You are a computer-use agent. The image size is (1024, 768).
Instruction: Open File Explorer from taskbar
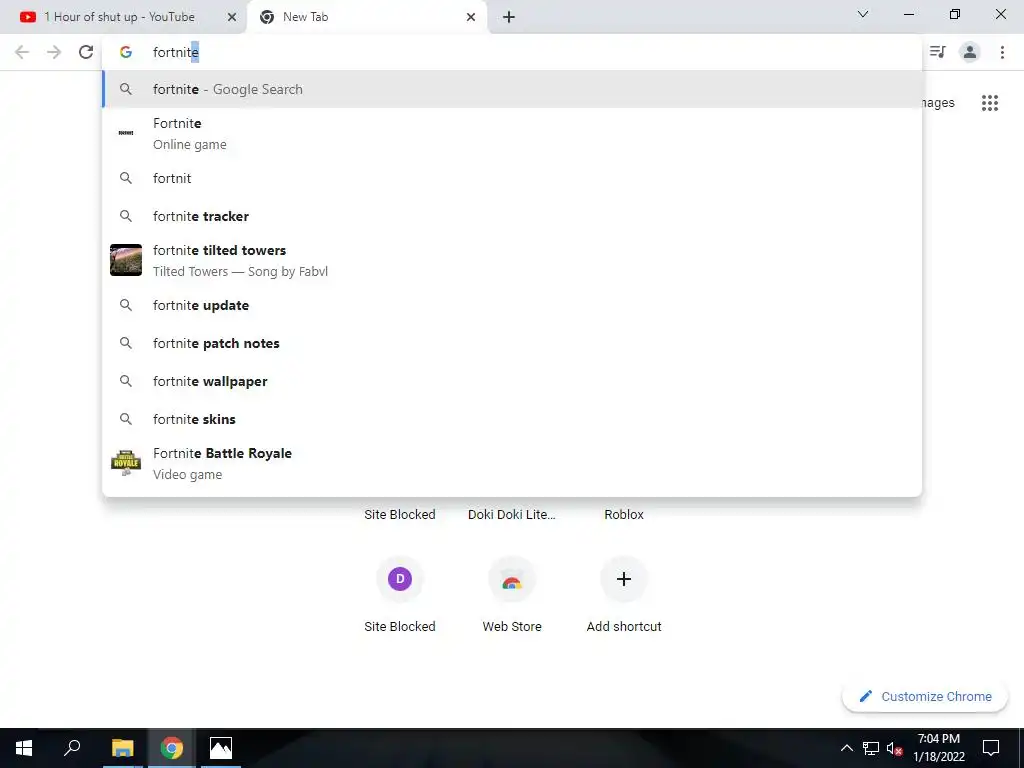point(122,748)
